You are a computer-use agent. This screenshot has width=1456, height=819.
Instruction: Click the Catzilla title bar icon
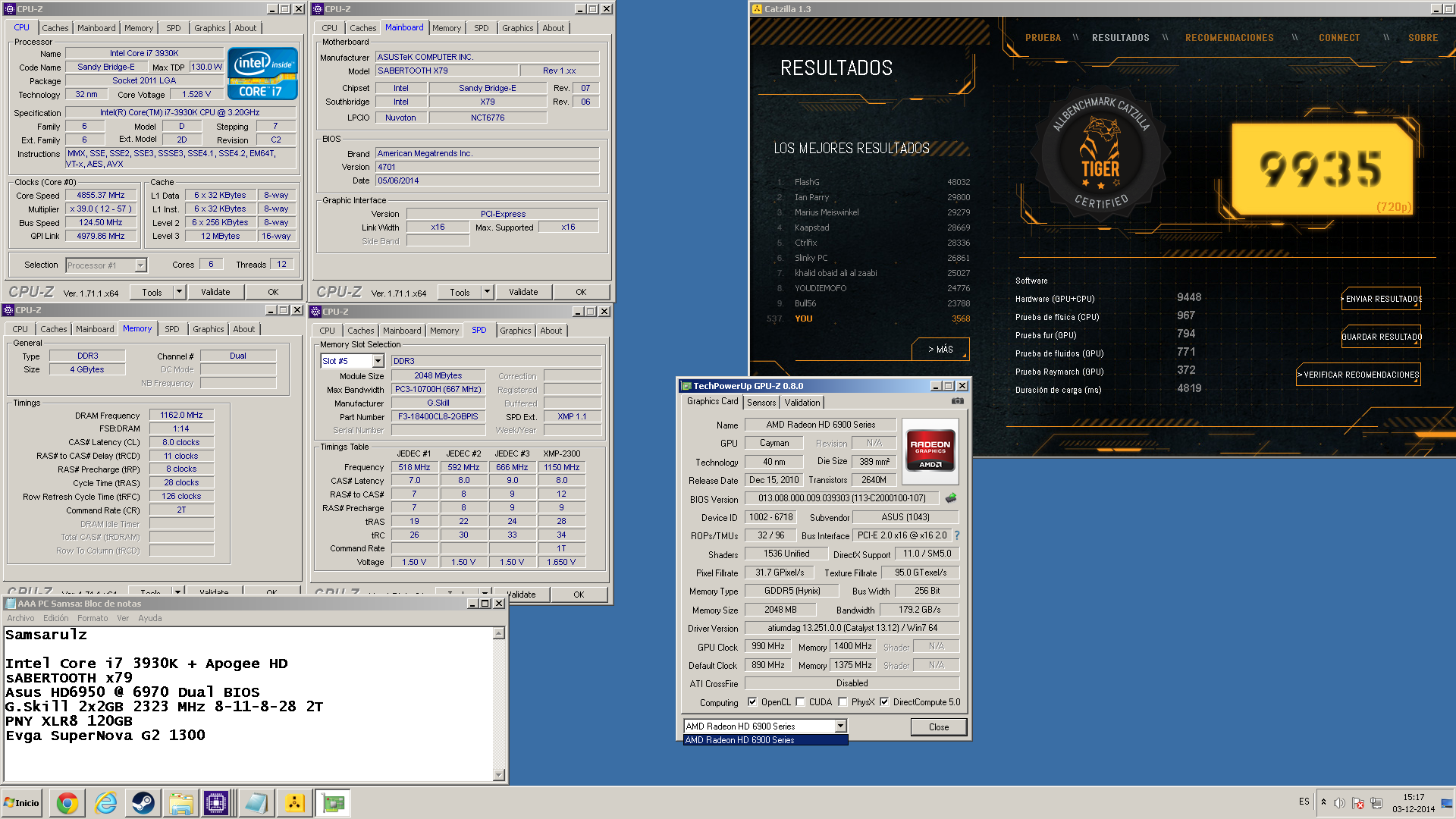(x=757, y=9)
